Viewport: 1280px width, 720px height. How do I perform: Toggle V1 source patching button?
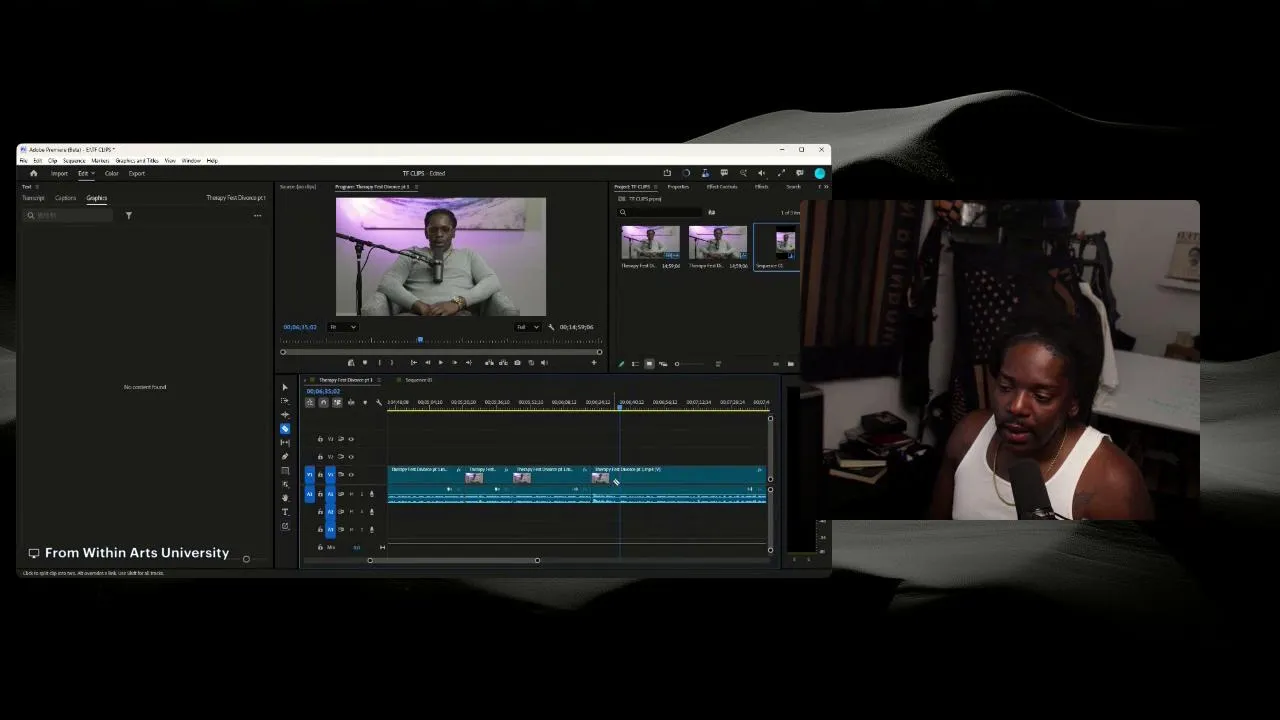click(x=310, y=474)
